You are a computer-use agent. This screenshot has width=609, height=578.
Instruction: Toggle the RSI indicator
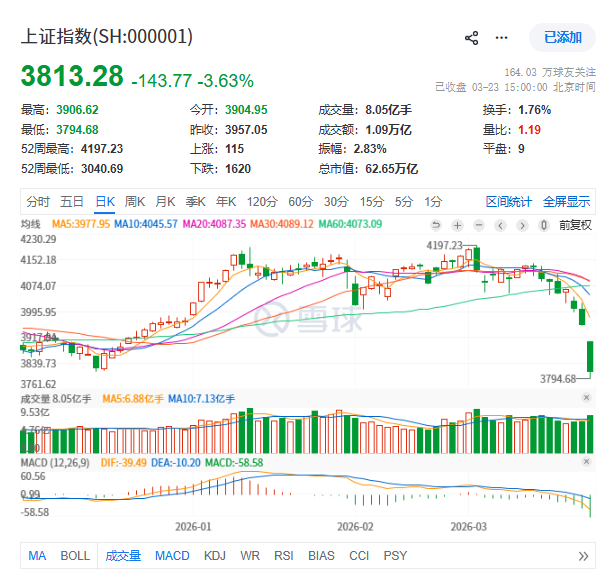tap(284, 555)
